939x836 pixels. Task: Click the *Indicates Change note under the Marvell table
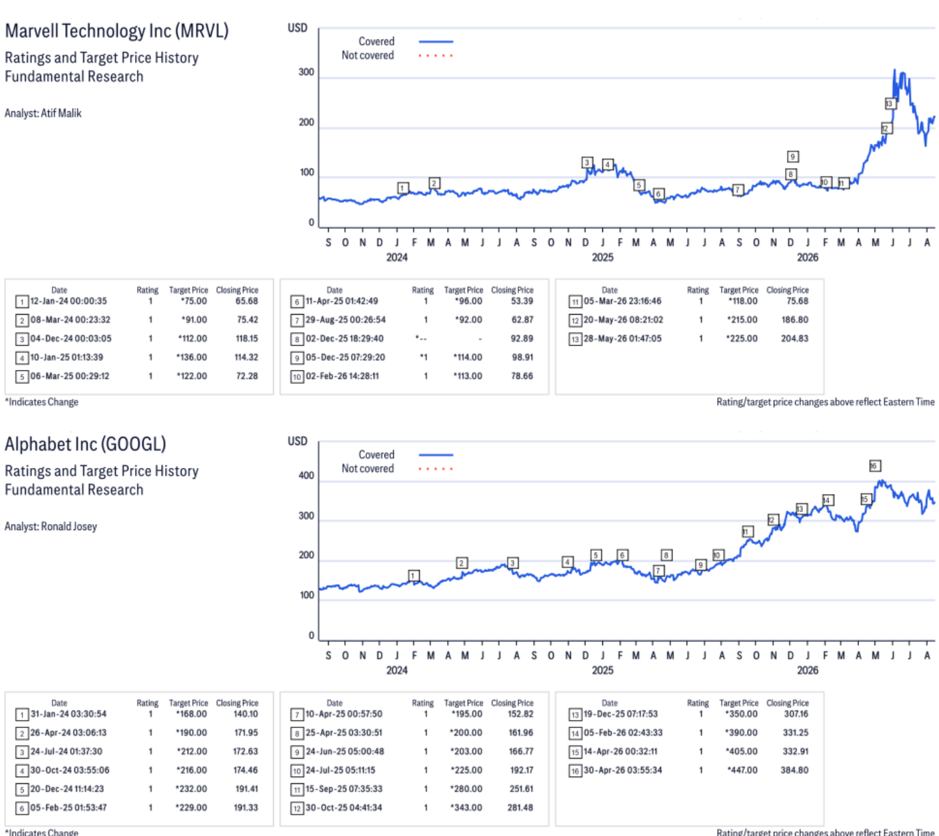click(x=41, y=402)
